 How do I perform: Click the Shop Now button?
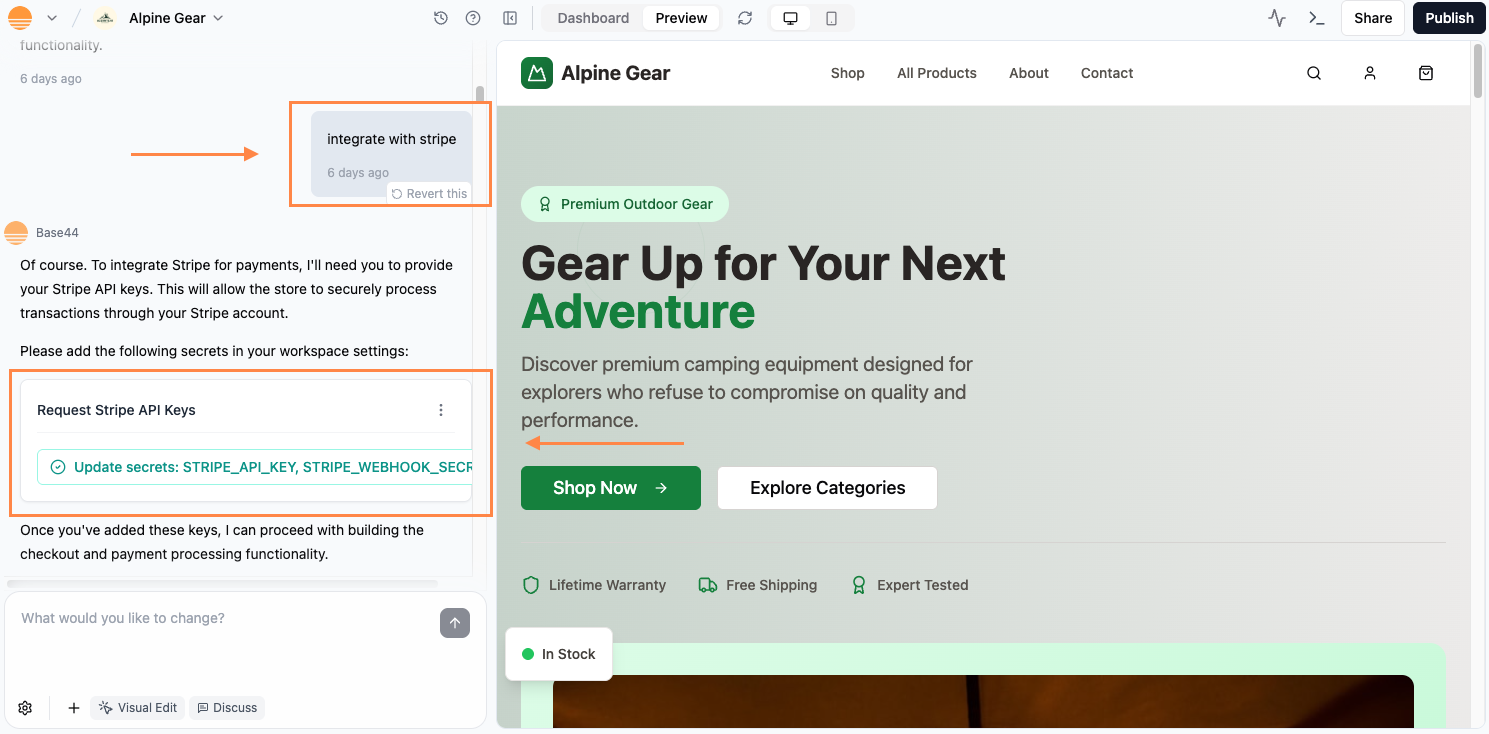(611, 488)
